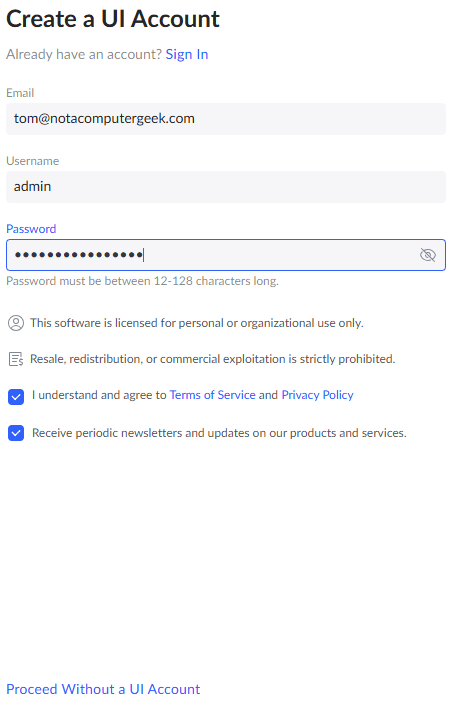This screenshot has width=450, height=701.
Task: Click the personal or organizational use notice
Action: [197, 323]
